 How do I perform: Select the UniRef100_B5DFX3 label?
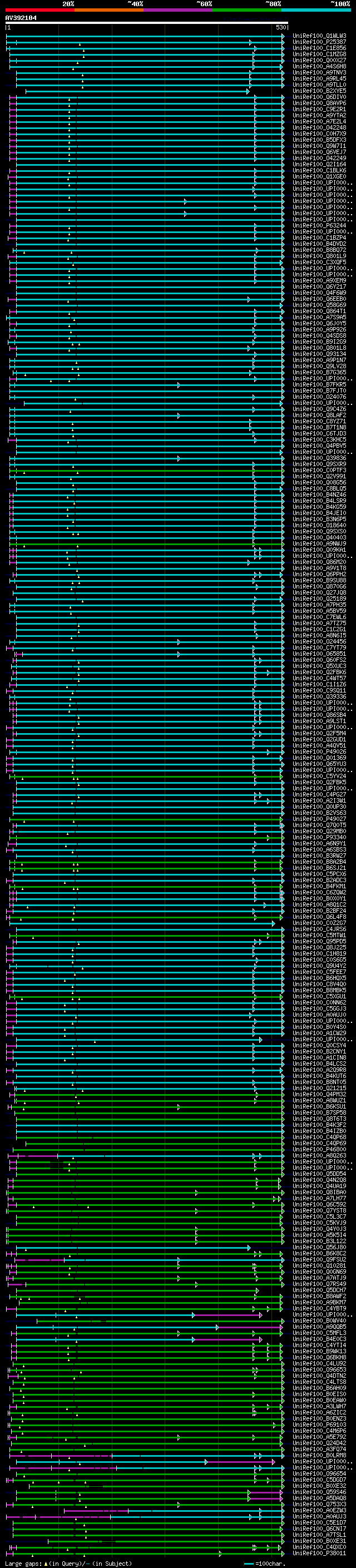tap(319, 140)
